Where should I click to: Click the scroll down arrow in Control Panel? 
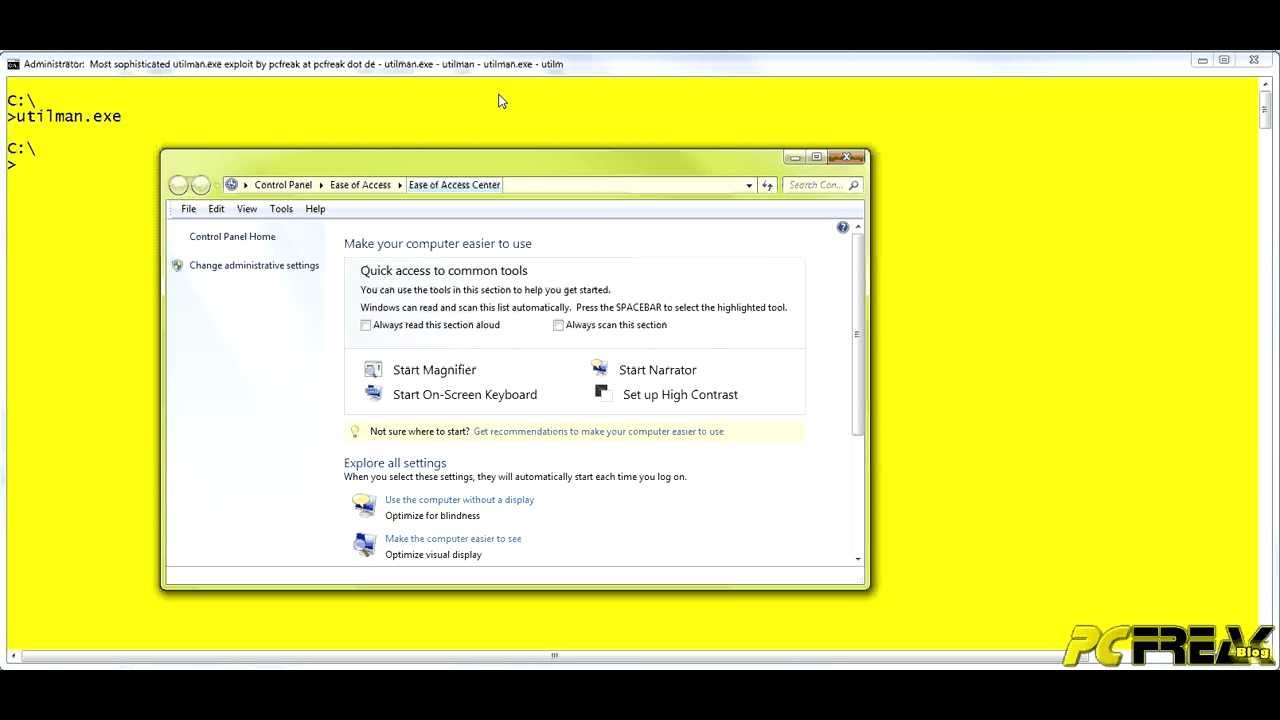(858, 558)
